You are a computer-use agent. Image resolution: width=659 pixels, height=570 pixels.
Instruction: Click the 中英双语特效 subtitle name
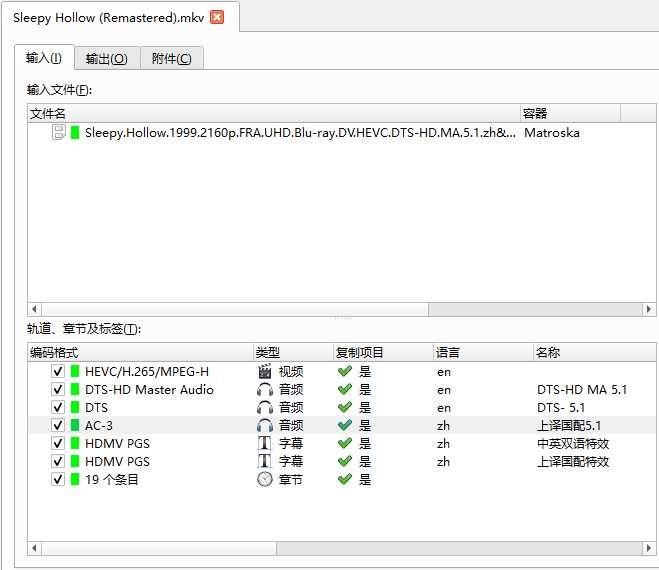tap(573, 443)
